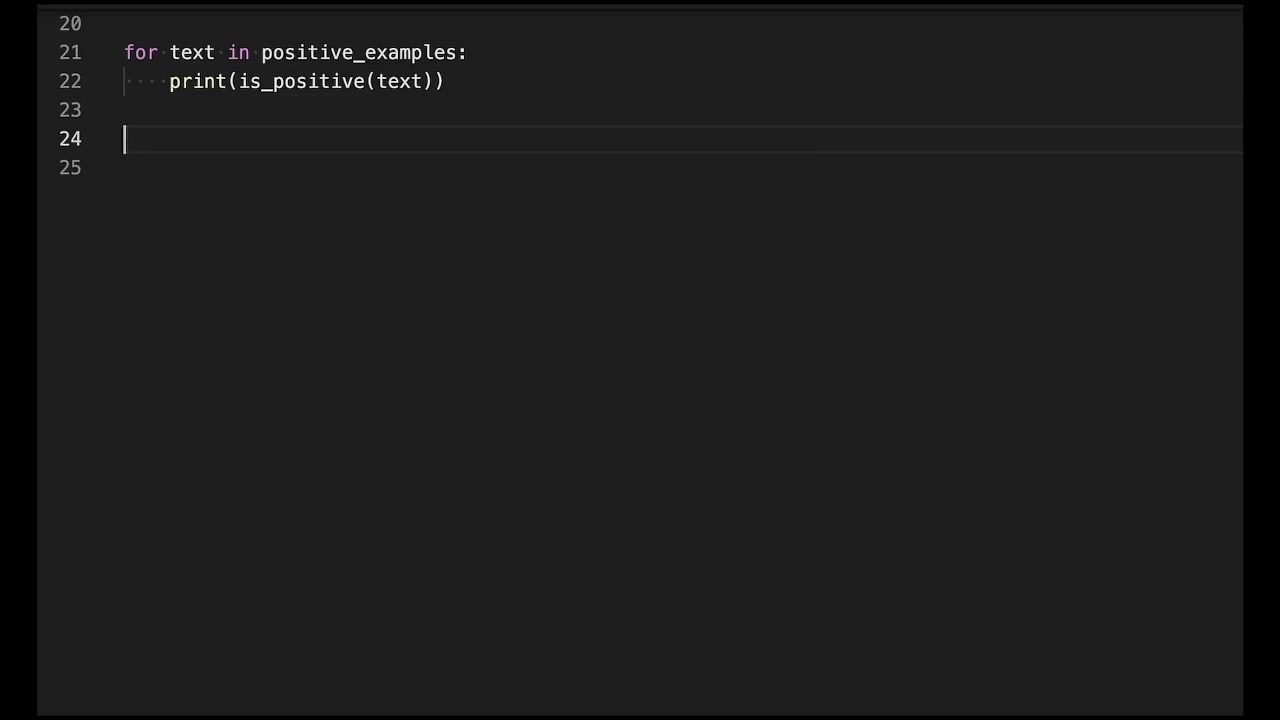The width and height of the screenshot is (1280, 720).
Task: Click the 'positive_examples' identifier
Action: [358, 52]
